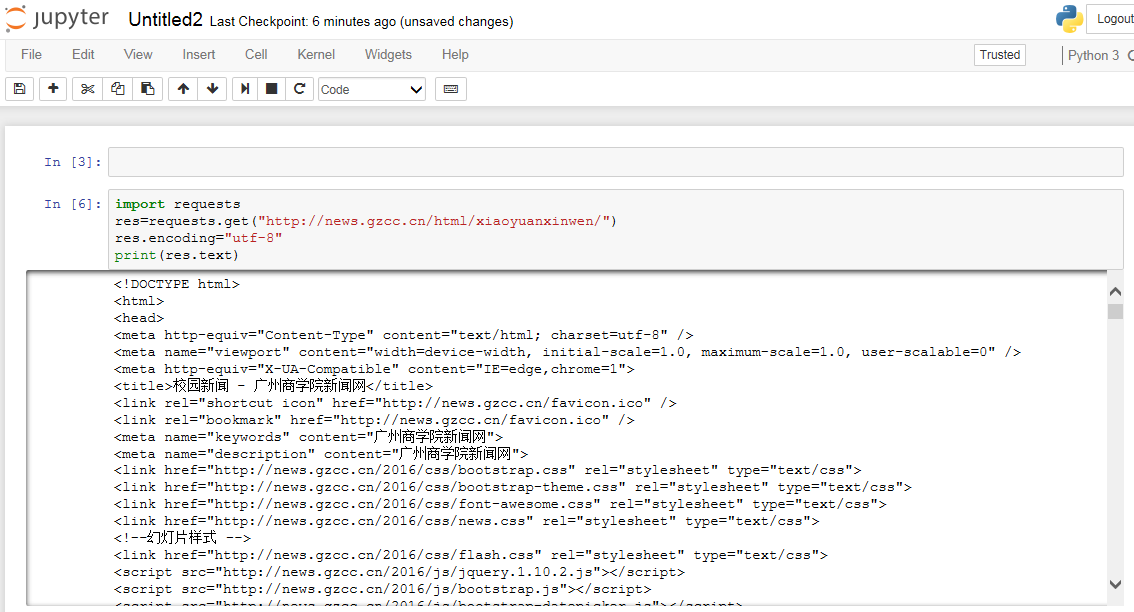Click the Jupyter logo
Screen dimensions: 1134x612
[56, 19]
